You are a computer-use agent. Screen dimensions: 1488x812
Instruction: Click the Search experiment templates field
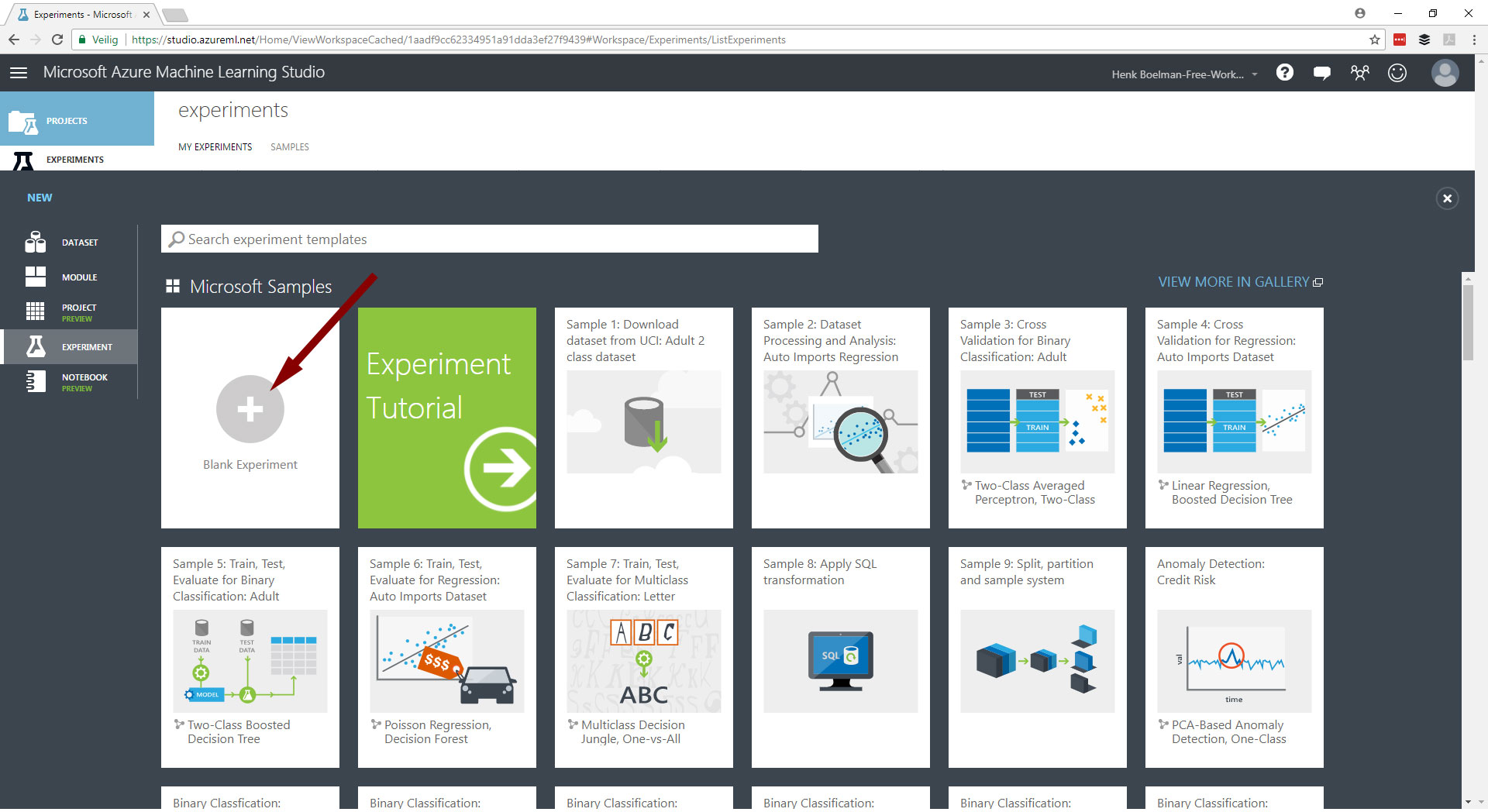[x=490, y=239]
